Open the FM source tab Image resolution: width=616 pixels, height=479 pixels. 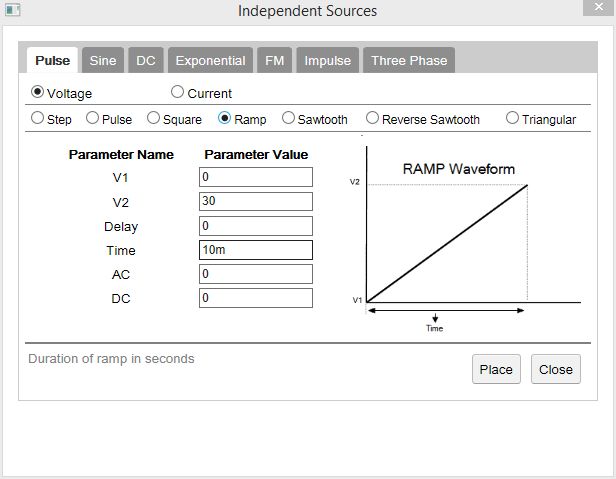tap(274, 61)
